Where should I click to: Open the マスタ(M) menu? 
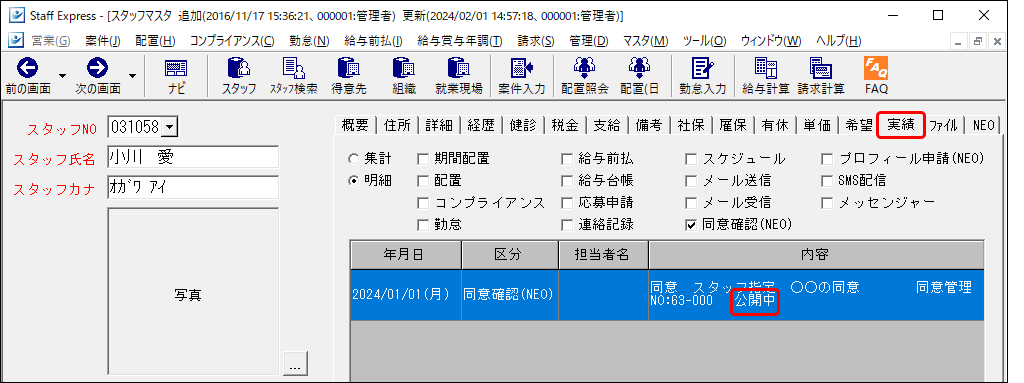click(x=645, y=41)
